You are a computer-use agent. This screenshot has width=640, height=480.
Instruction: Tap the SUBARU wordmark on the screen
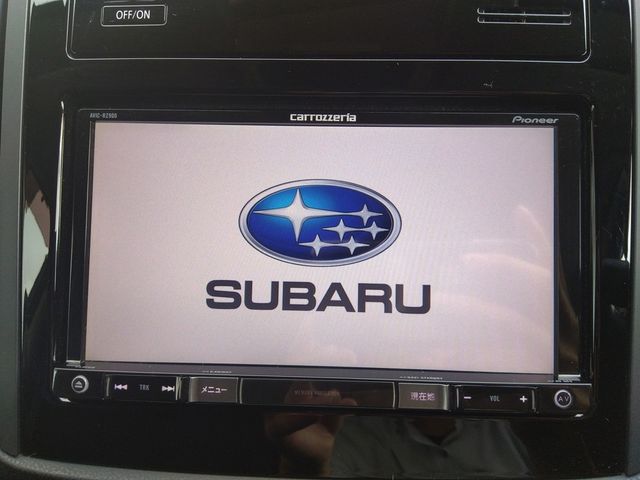[318, 297]
